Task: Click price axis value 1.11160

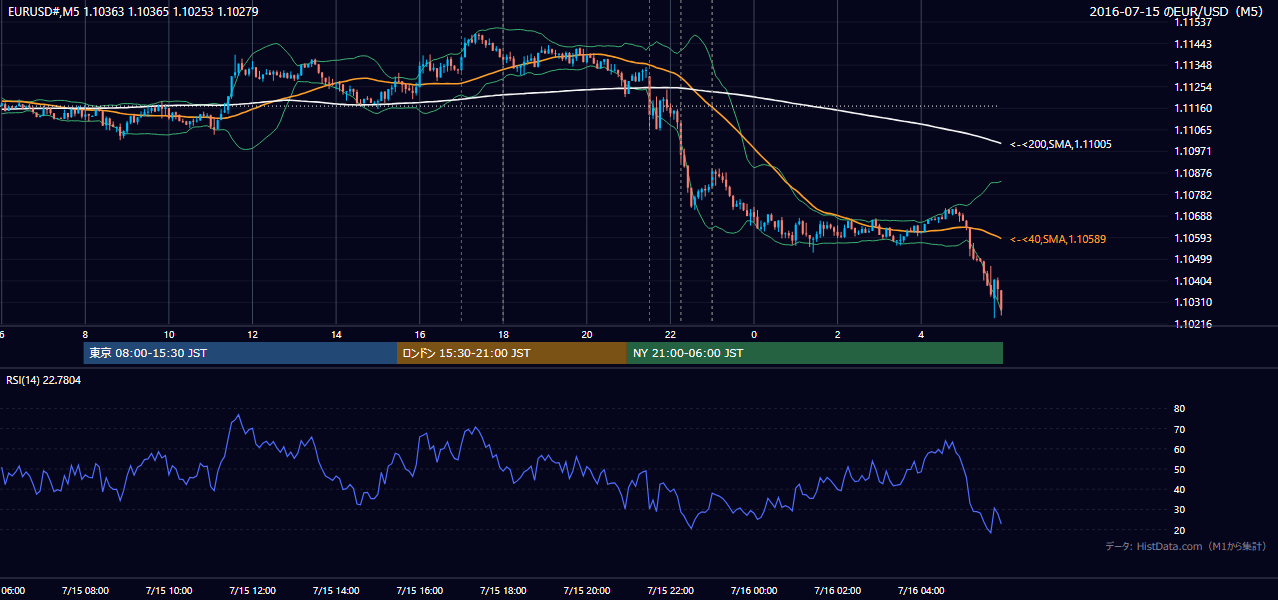Action: tap(1192, 108)
